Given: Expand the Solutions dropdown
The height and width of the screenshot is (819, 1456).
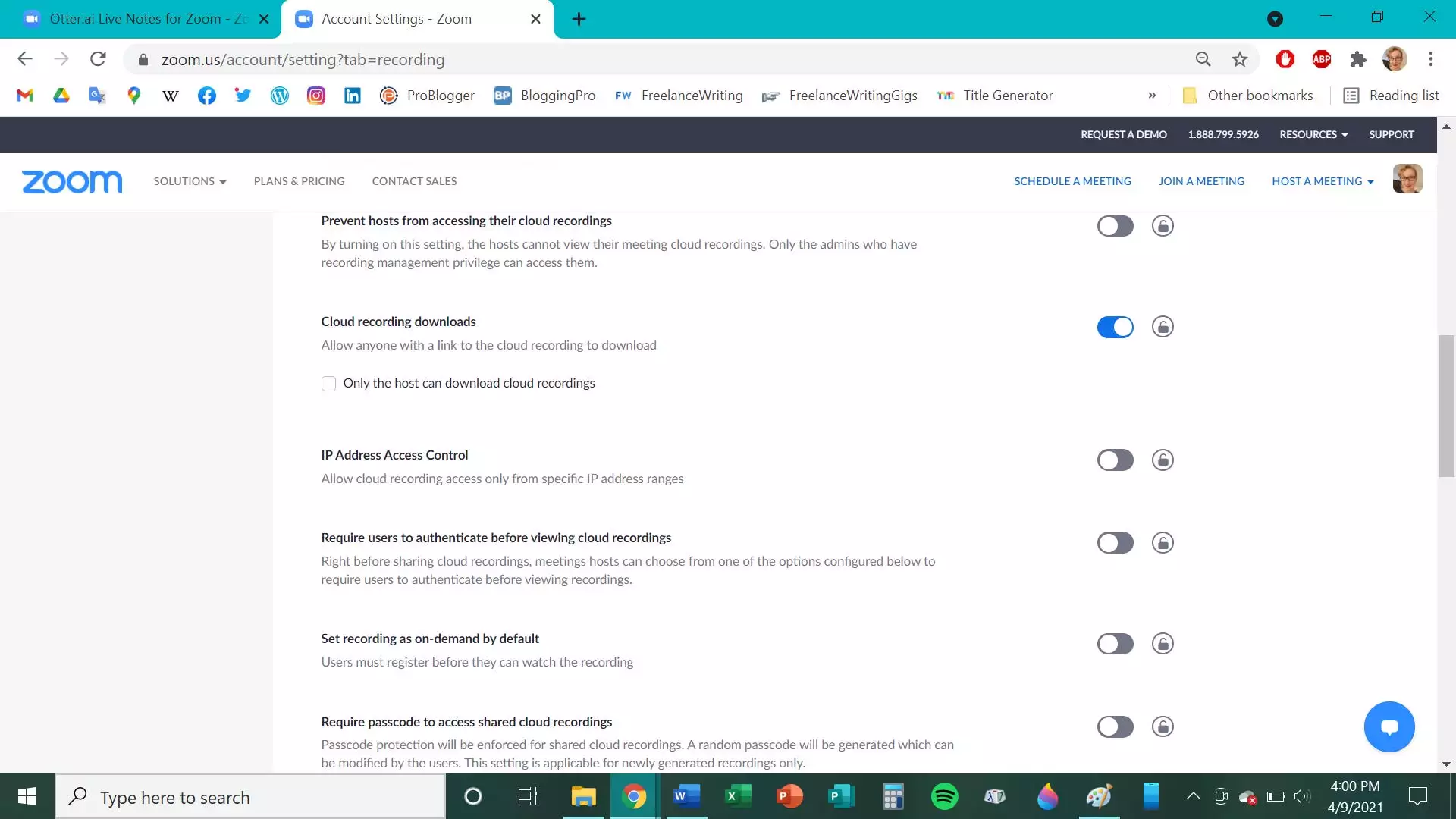Looking at the screenshot, I should [x=190, y=181].
